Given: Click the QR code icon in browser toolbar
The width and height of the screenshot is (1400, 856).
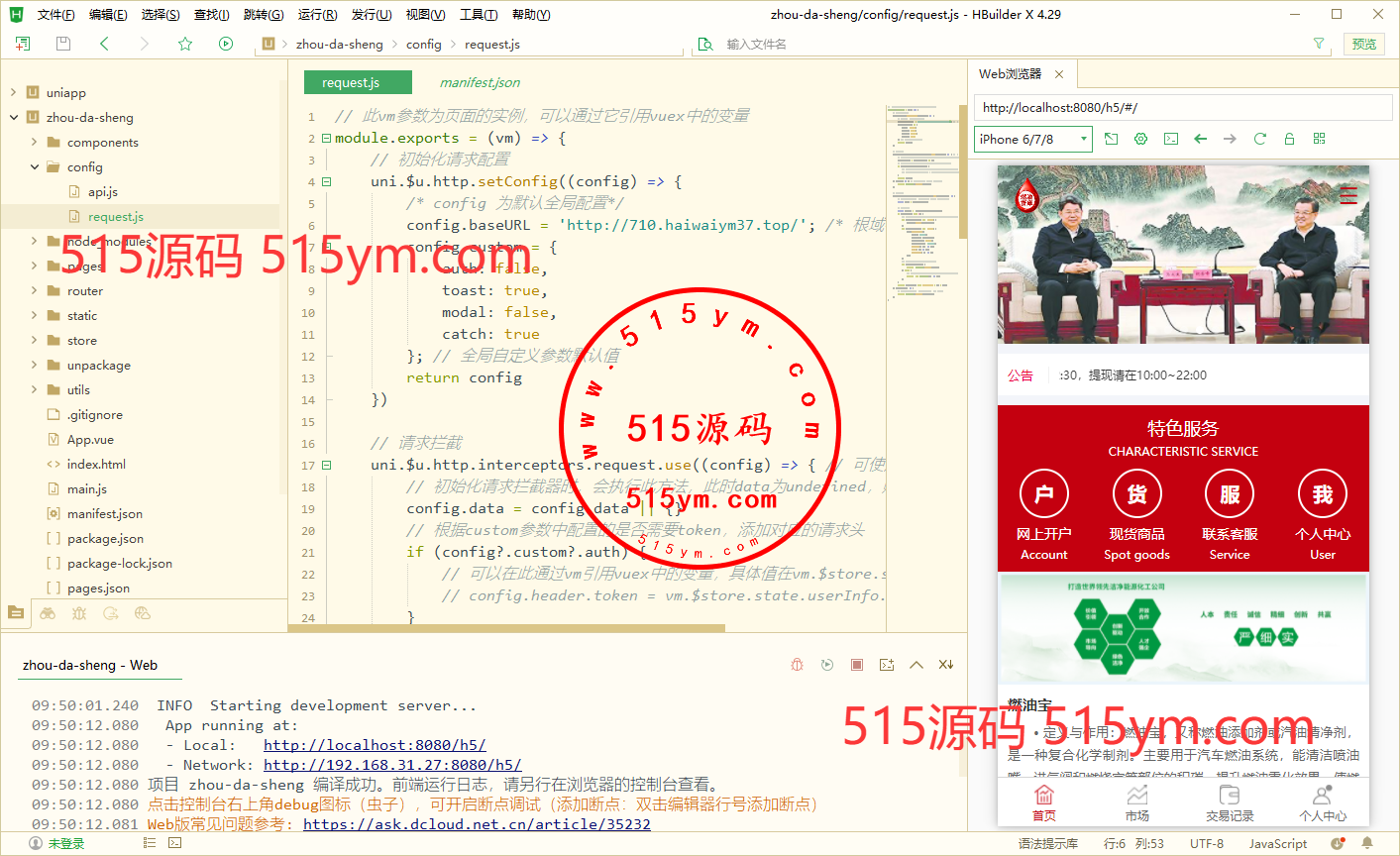Looking at the screenshot, I should [1319, 139].
